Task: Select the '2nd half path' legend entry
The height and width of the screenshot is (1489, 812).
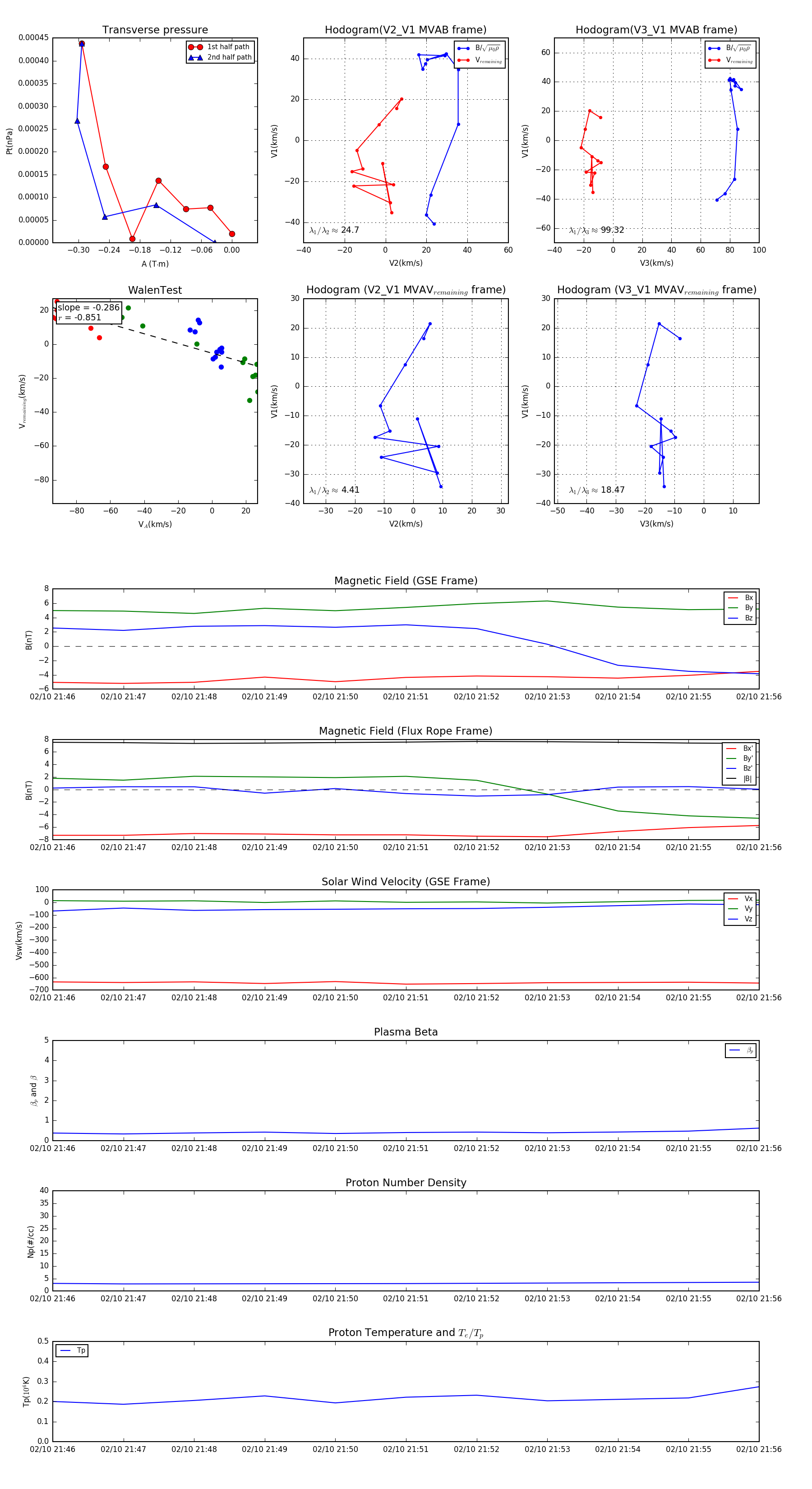Action: pos(220,57)
